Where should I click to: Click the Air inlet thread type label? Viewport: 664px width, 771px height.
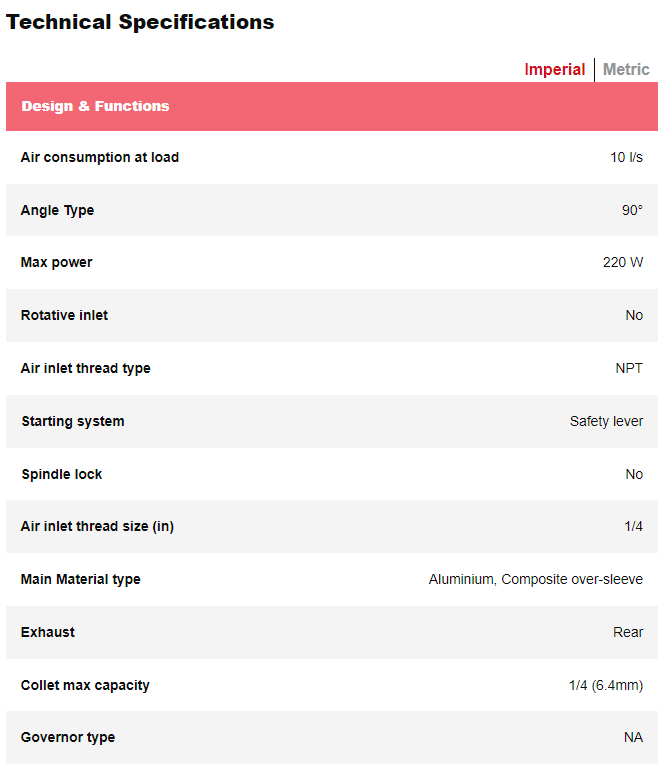(85, 368)
